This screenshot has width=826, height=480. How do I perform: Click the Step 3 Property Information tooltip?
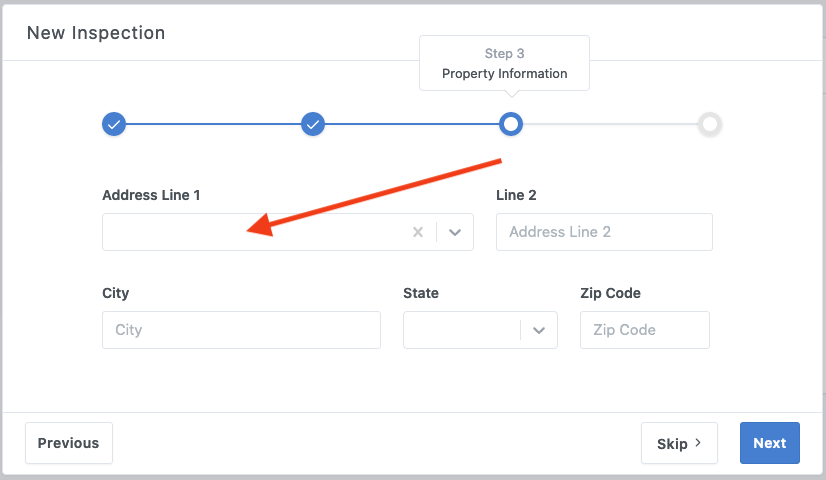[x=504, y=63]
